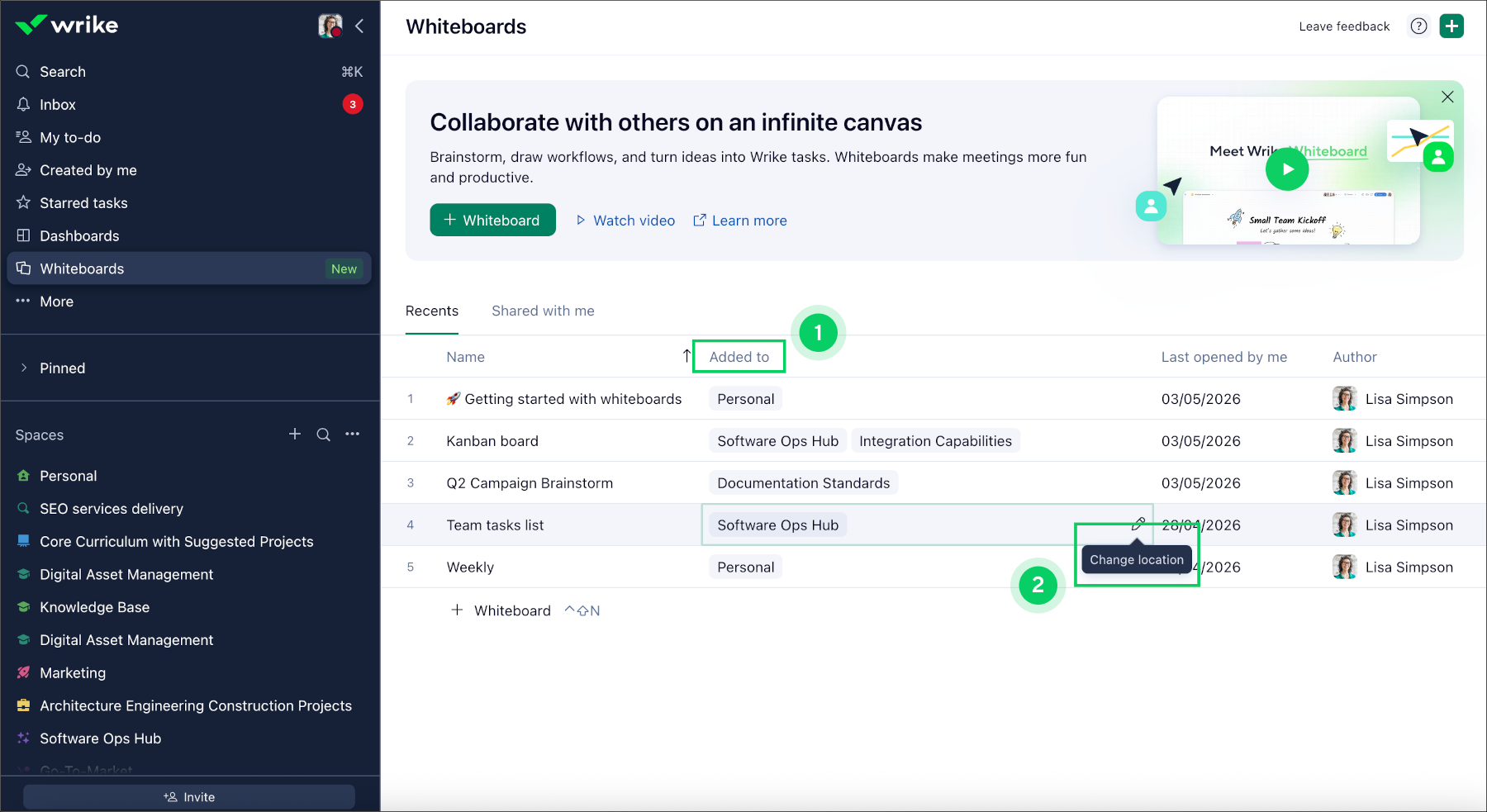Open the Software Ops Hub space
This screenshot has width=1487, height=812.
pyautogui.click(x=189, y=738)
